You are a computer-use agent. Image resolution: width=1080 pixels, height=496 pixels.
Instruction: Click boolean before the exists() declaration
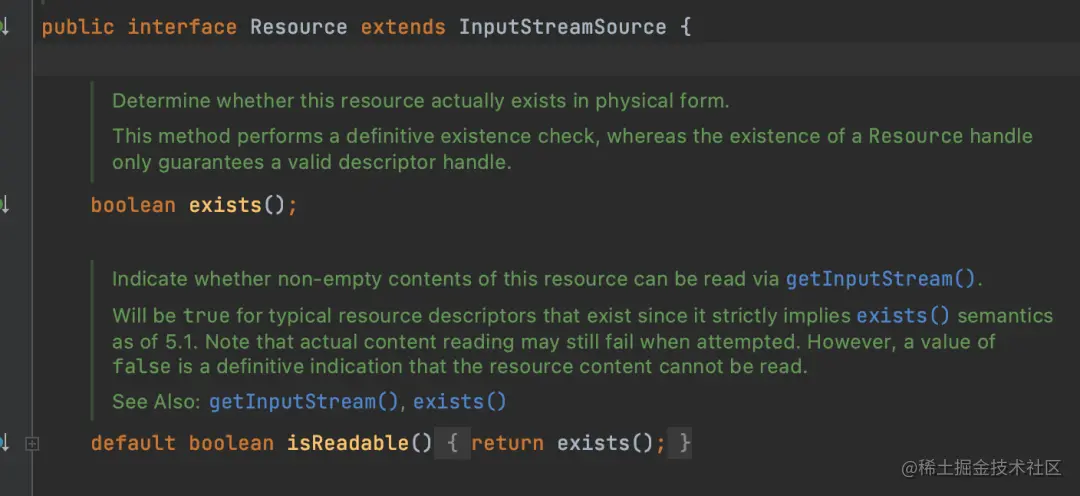tap(133, 205)
